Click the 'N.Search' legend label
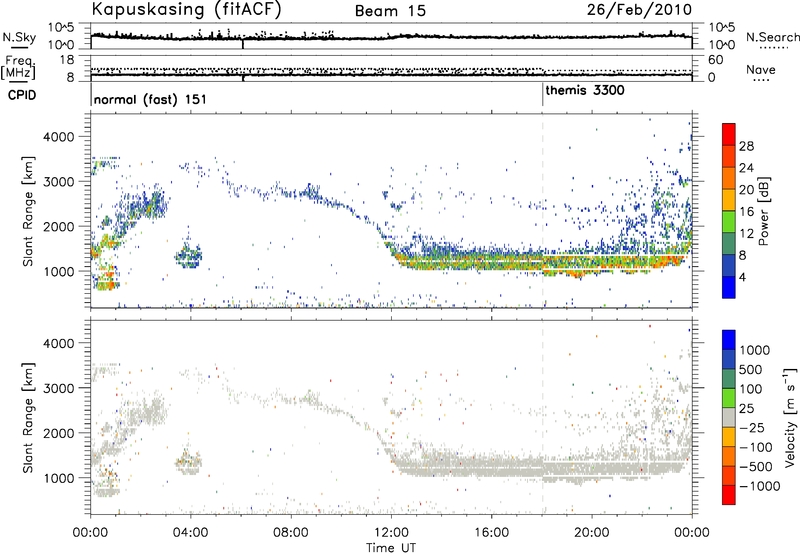Screen dimensions: 800x554 click(773, 37)
